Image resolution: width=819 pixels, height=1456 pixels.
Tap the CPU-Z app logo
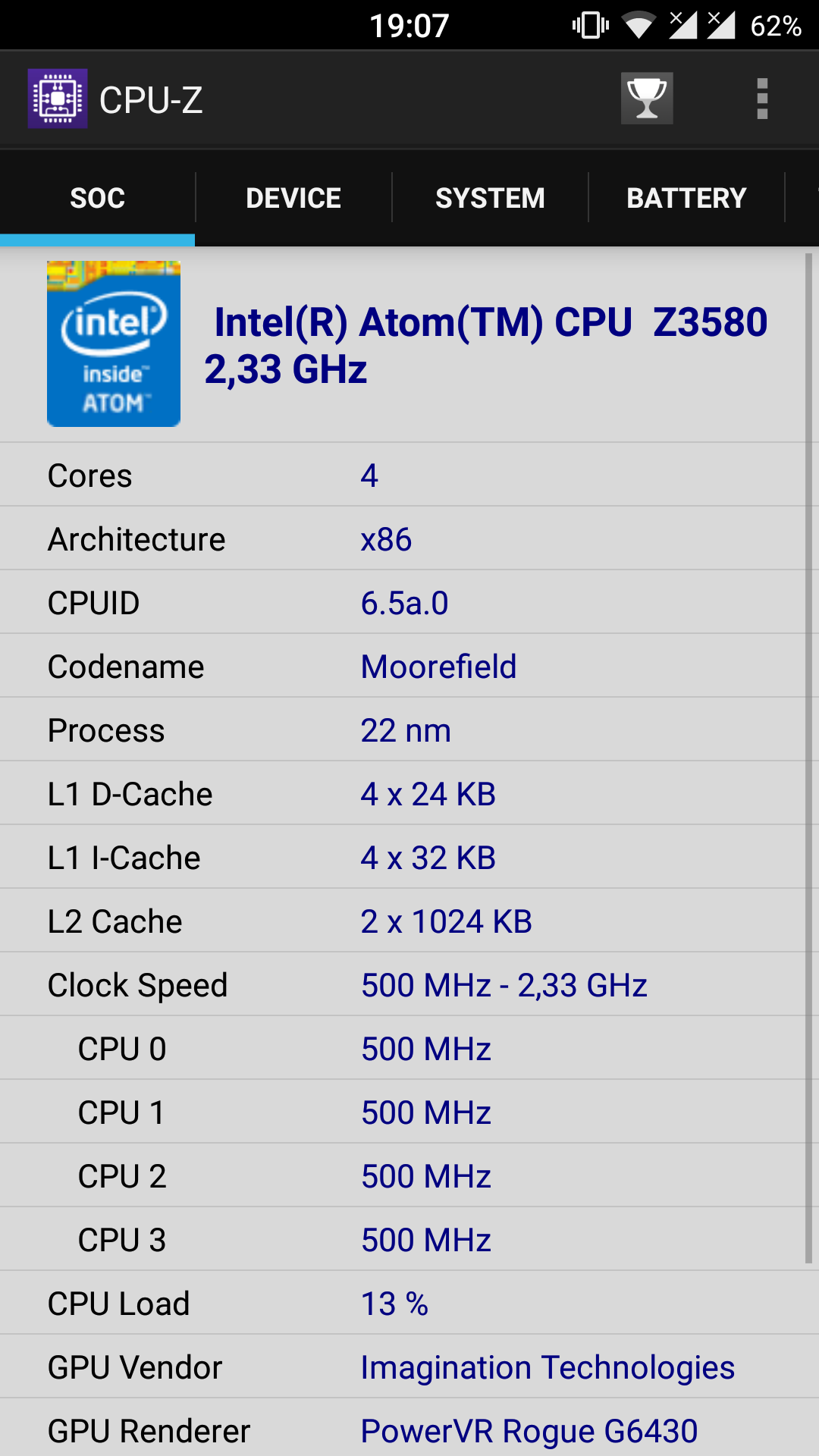pyautogui.click(x=58, y=99)
